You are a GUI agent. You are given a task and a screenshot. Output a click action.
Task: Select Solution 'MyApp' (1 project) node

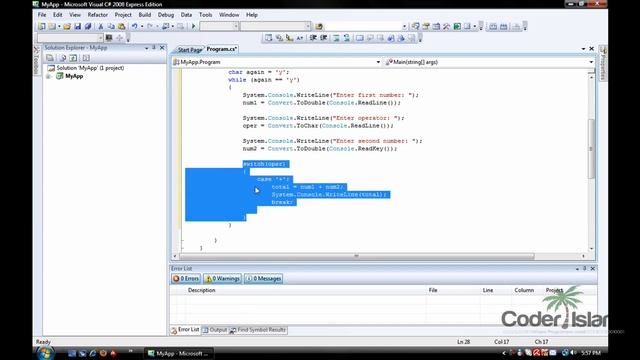90,68
